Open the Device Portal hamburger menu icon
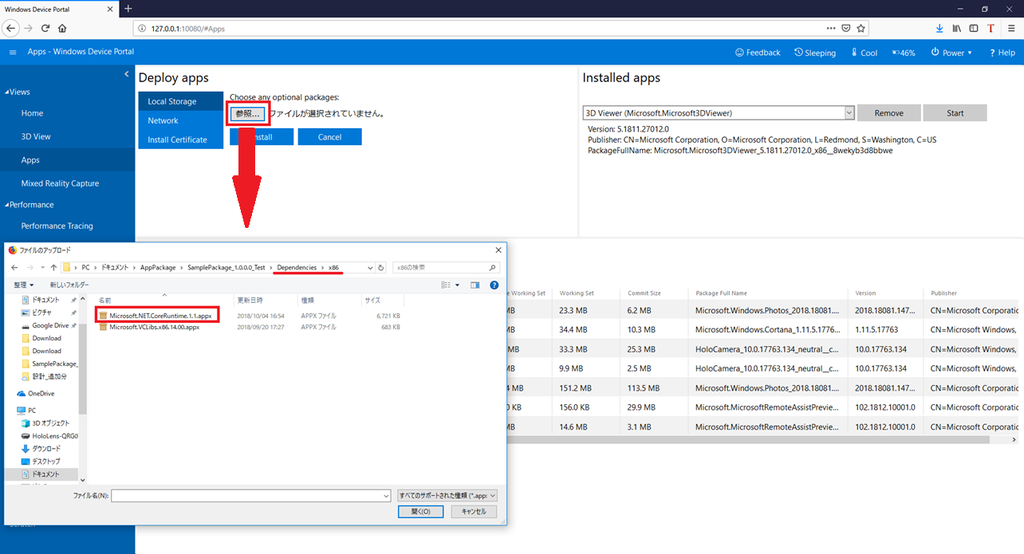 pyautogui.click(x=12, y=52)
